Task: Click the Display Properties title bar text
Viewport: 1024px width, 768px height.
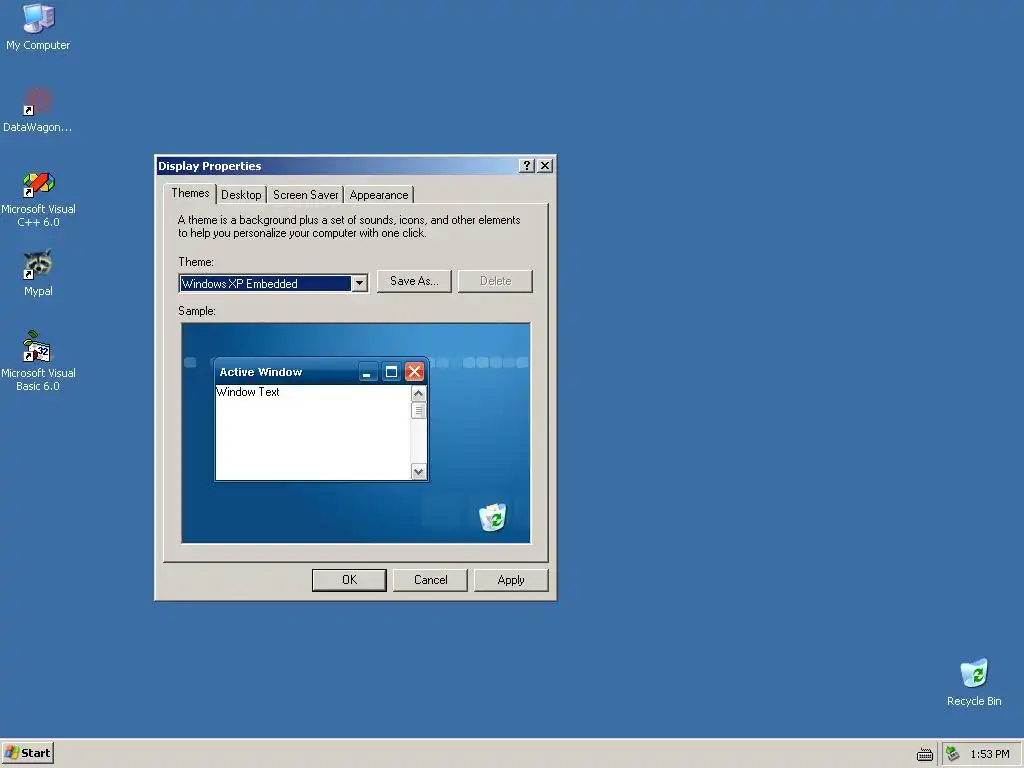Action: (x=210, y=166)
